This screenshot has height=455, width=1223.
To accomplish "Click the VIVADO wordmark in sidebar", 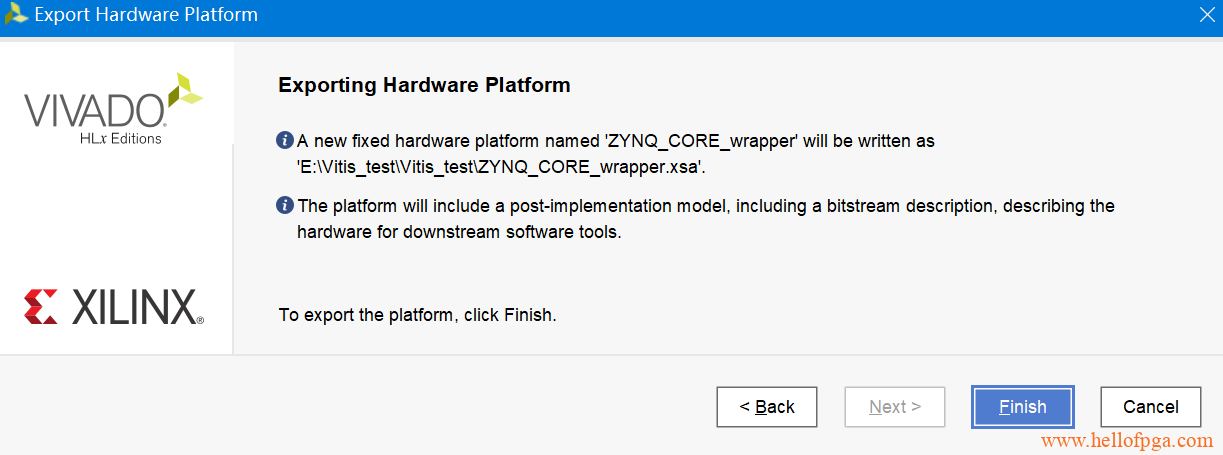I will click(x=95, y=110).
